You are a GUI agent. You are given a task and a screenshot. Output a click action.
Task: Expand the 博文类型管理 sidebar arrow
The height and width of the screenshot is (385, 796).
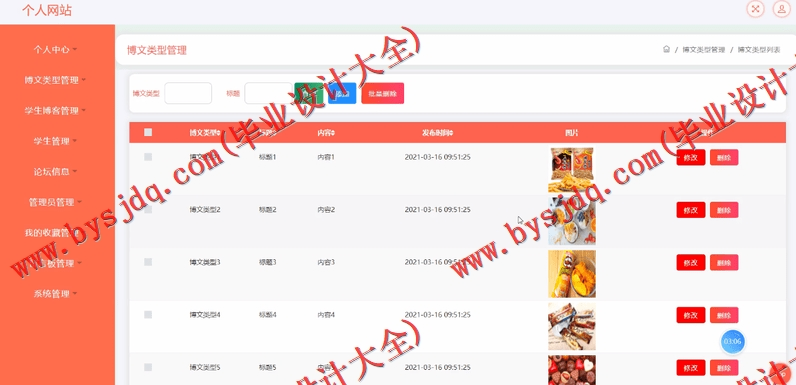[x=84, y=80]
